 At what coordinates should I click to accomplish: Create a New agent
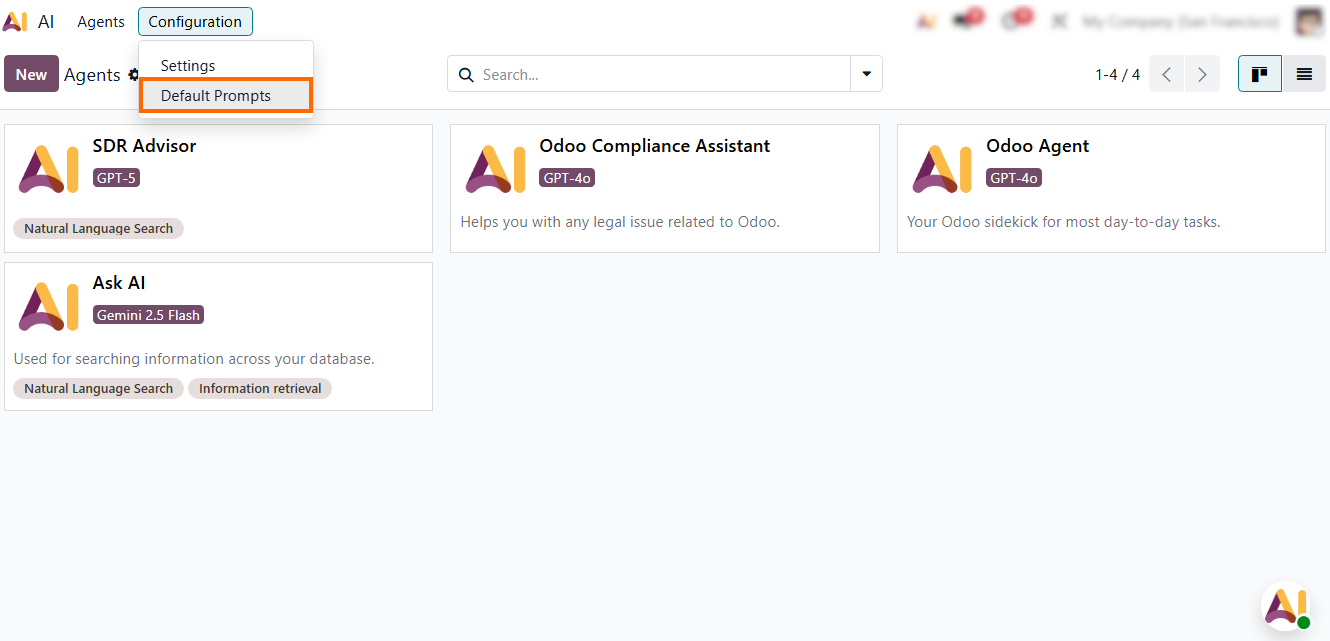coord(31,74)
